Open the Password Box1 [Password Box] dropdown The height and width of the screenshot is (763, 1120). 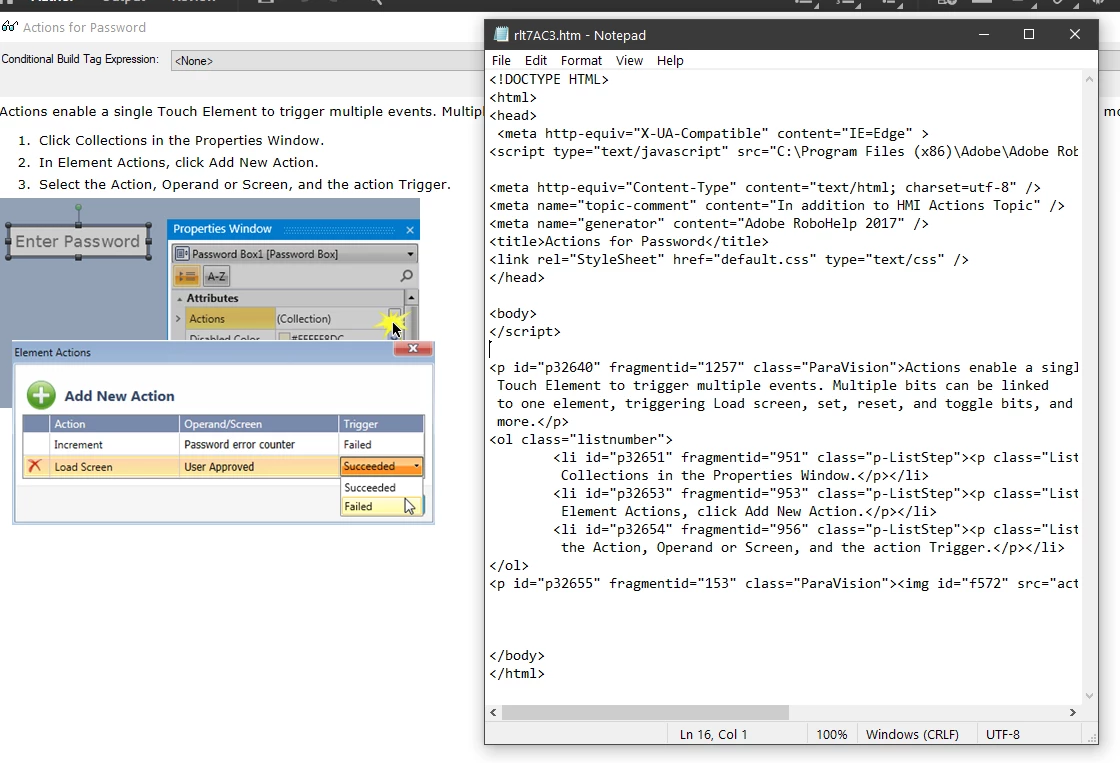pyautogui.click(x=410, y=254)
